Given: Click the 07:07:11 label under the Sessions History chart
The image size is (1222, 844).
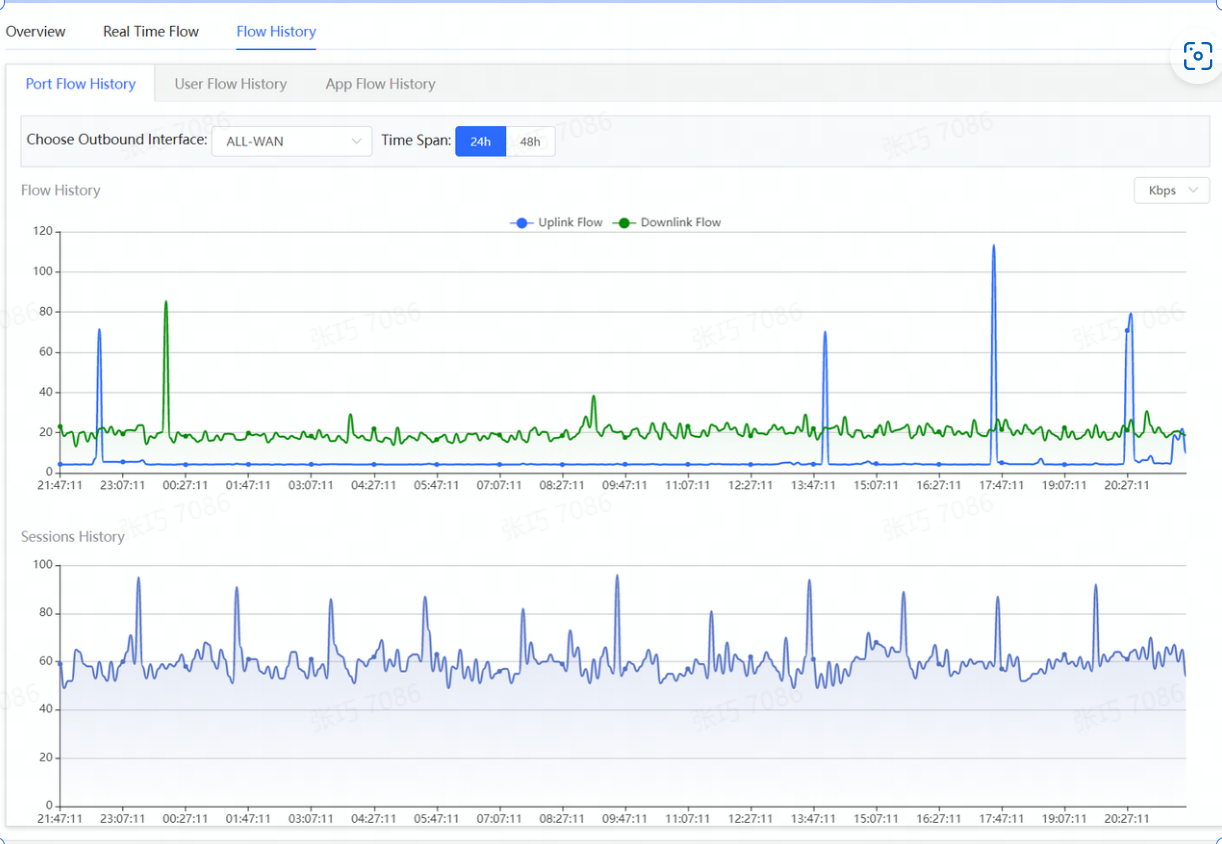Looking at the screenshot, I should pos(499,819).
